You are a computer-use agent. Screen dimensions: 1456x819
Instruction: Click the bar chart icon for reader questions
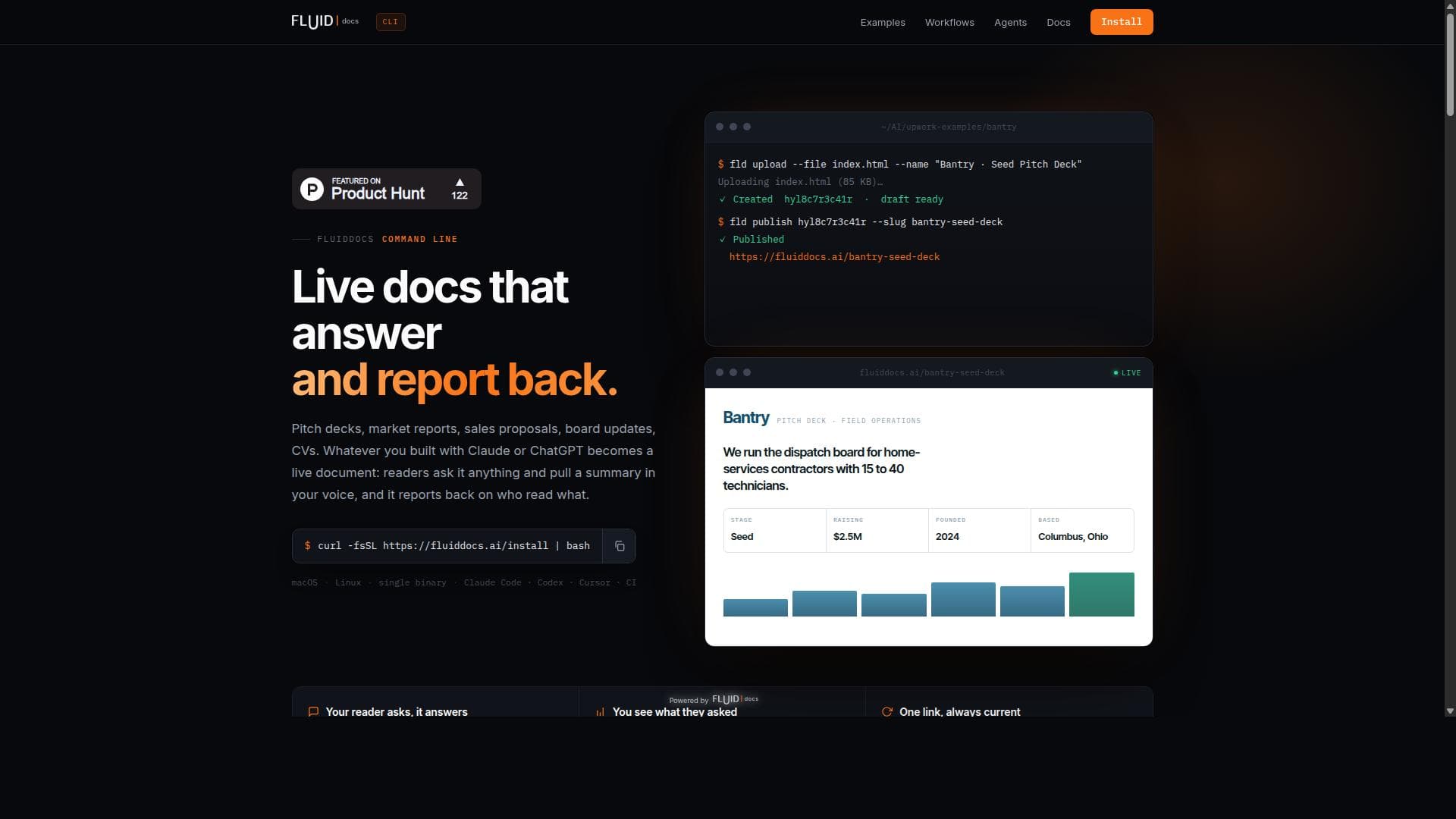(600, 712)
